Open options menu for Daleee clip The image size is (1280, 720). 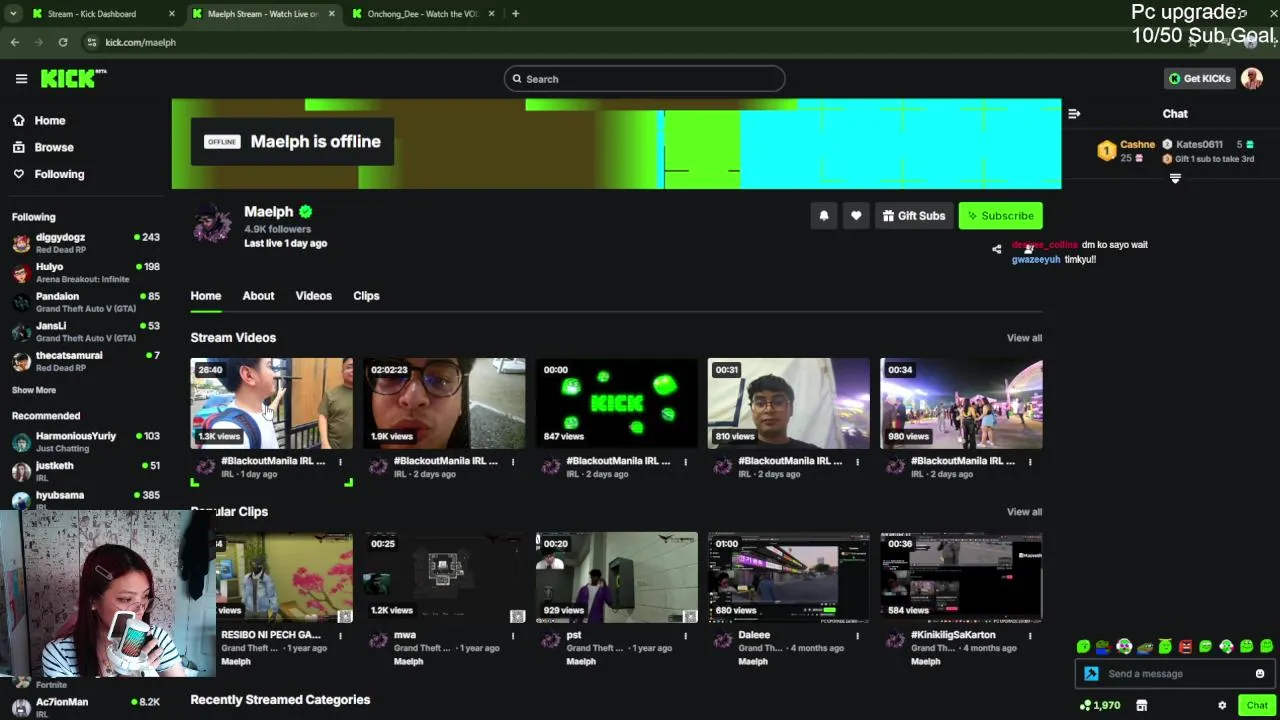pos(857,636)
